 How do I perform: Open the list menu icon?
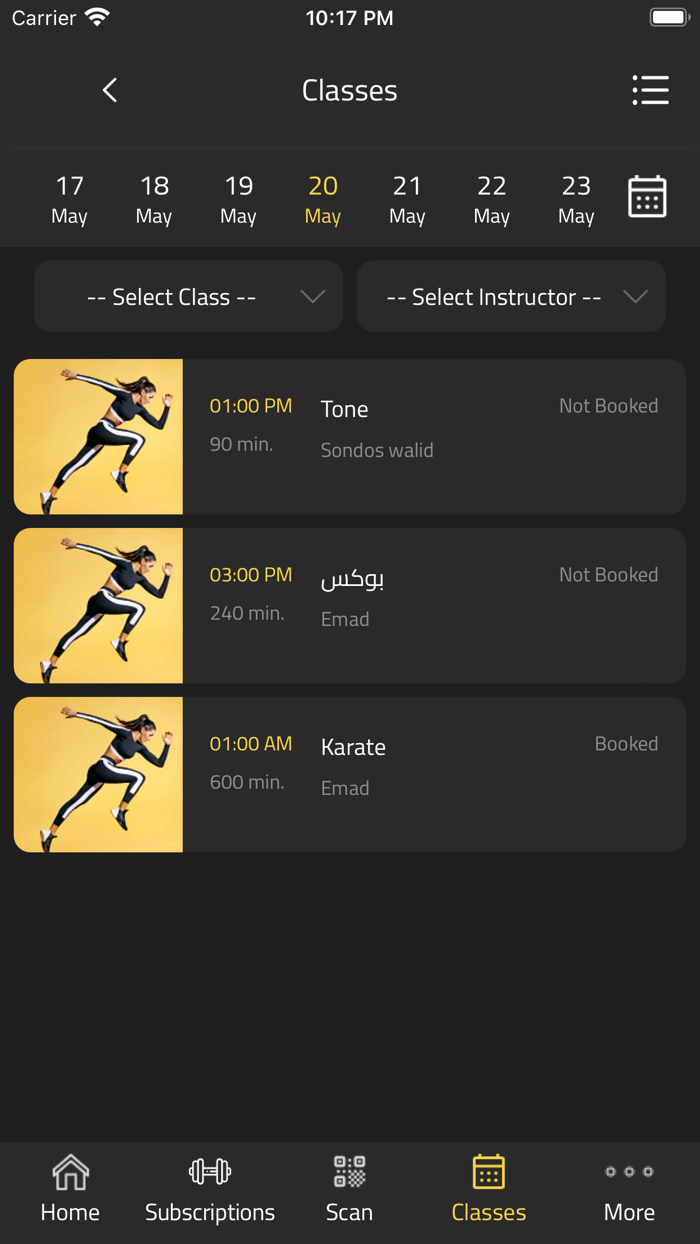(650, 90)
